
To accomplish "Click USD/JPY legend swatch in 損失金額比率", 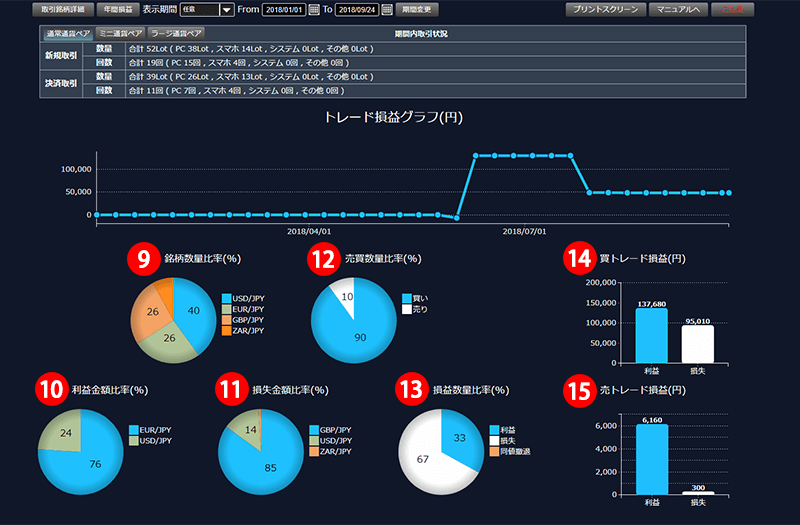I will tap(314, 441).
